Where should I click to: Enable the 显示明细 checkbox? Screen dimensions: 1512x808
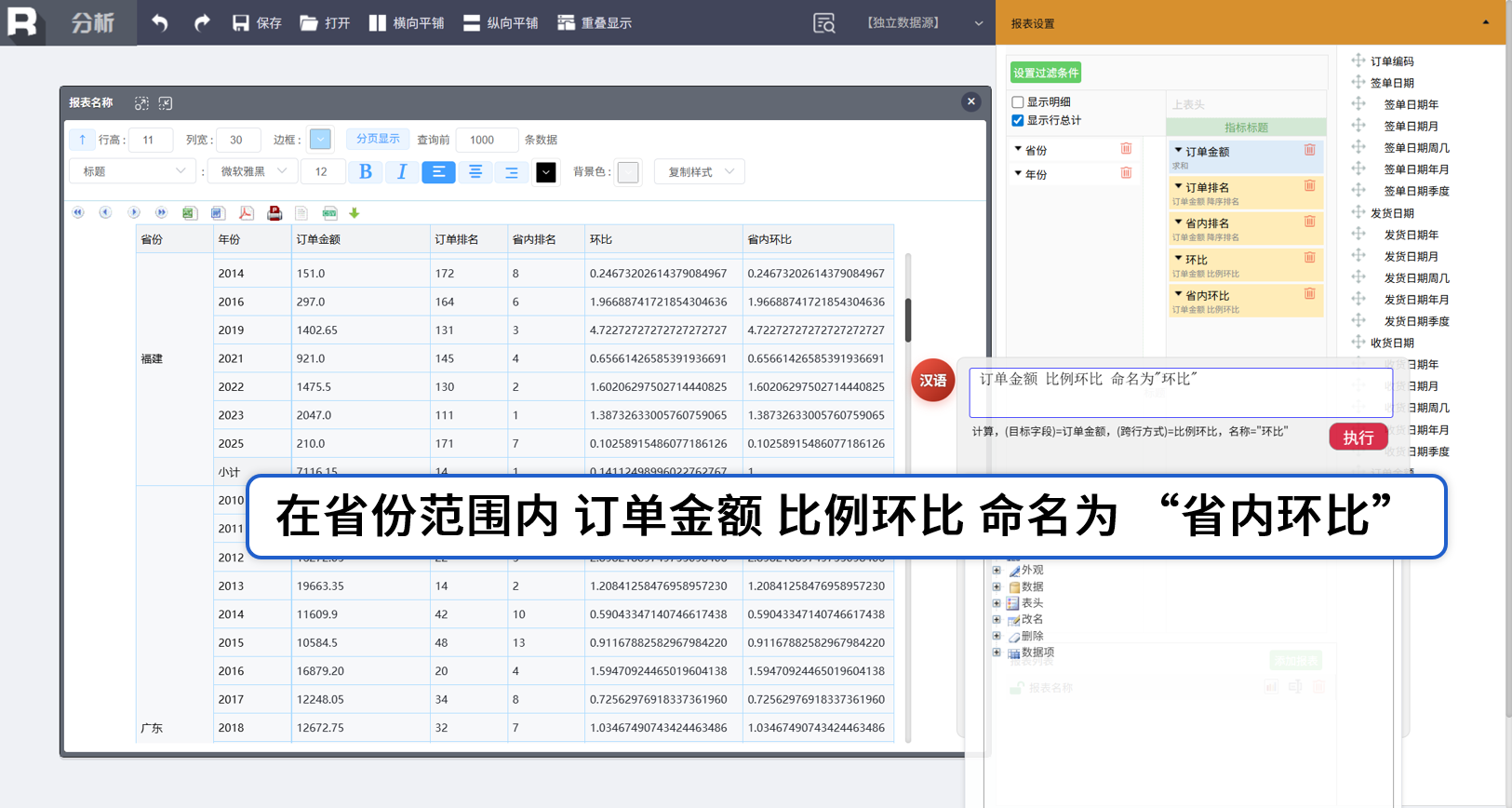click(1018, 102)
